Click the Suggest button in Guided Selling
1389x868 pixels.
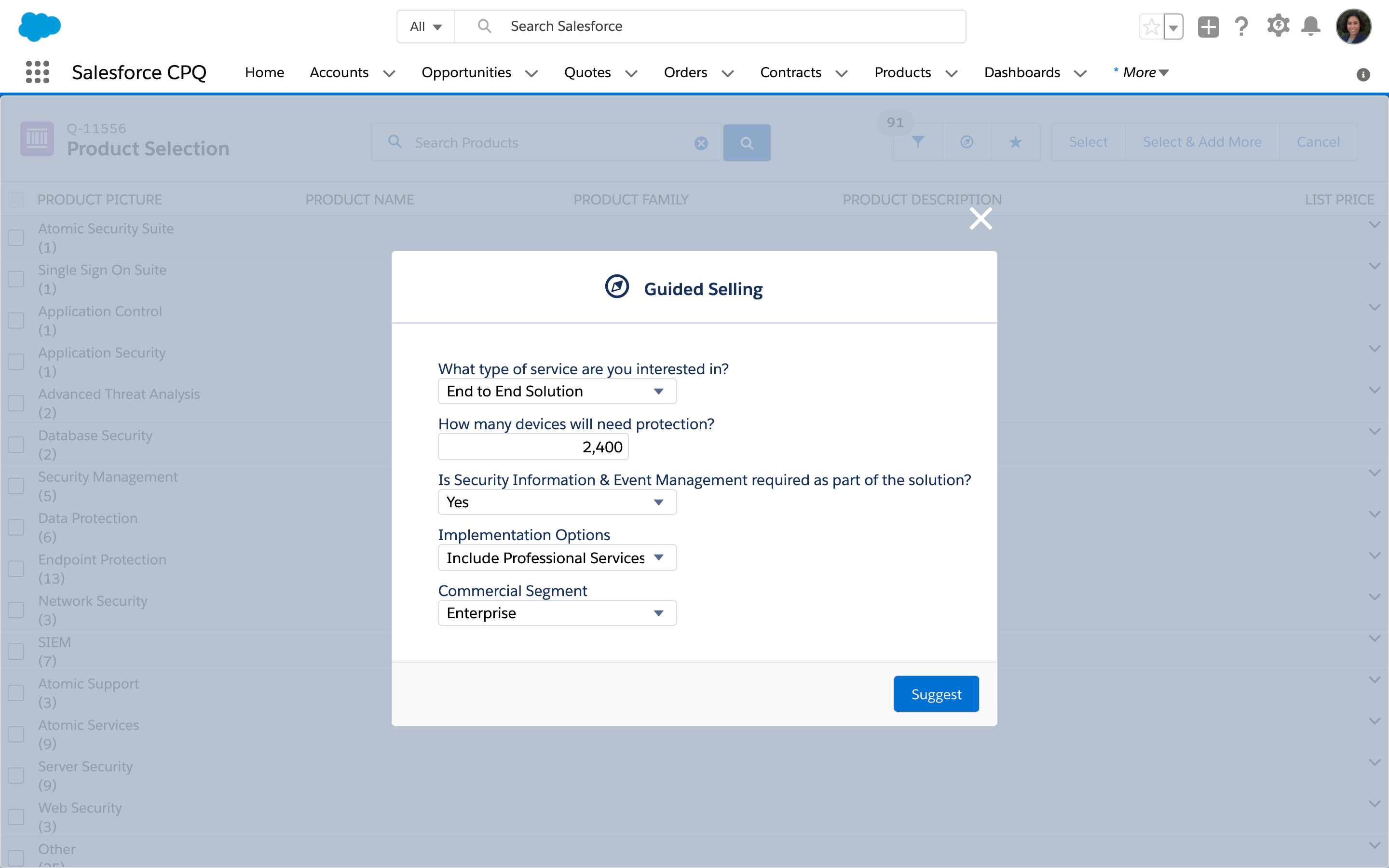[x=935, y=694]
